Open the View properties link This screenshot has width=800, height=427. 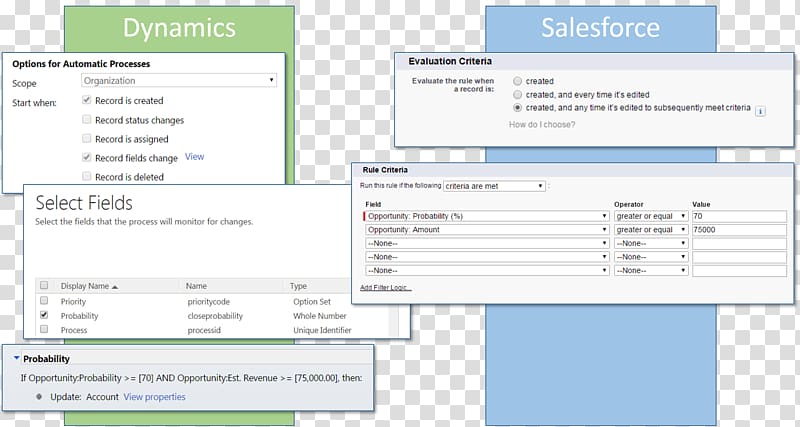pyautogui.click(x=155, y=396)
